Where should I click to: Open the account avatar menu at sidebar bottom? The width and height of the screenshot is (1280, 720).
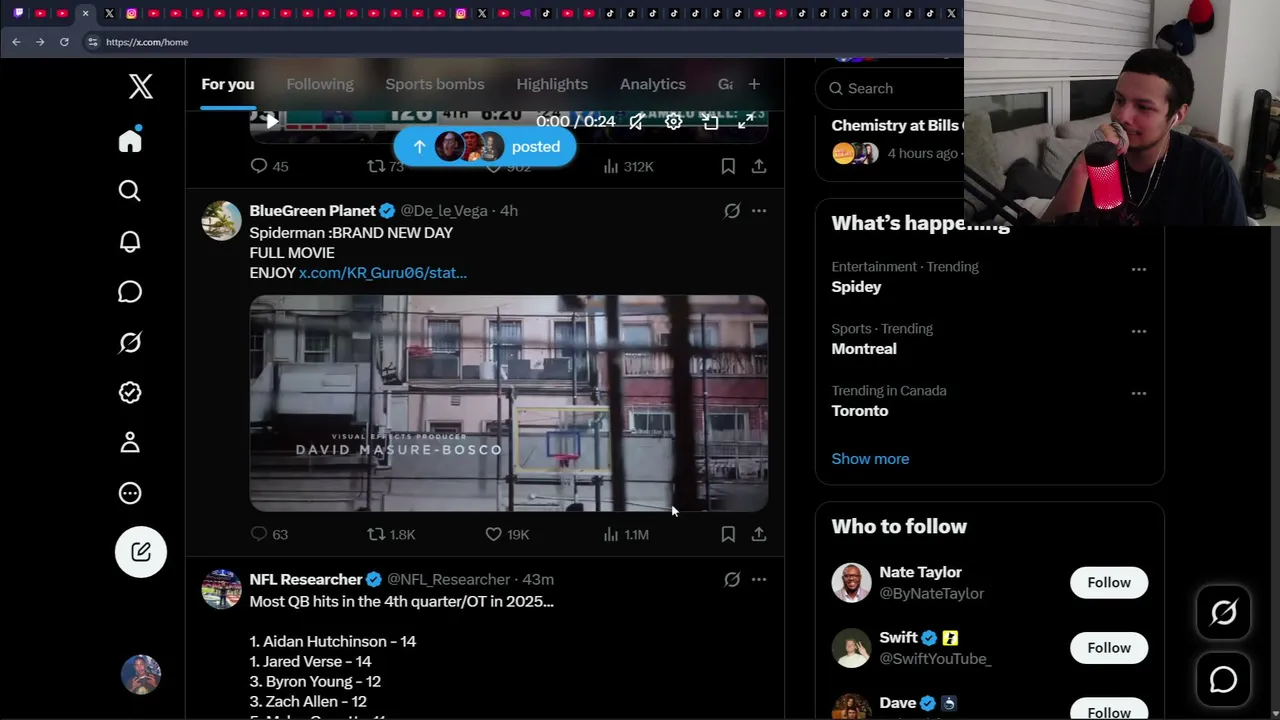coord(141,675)
